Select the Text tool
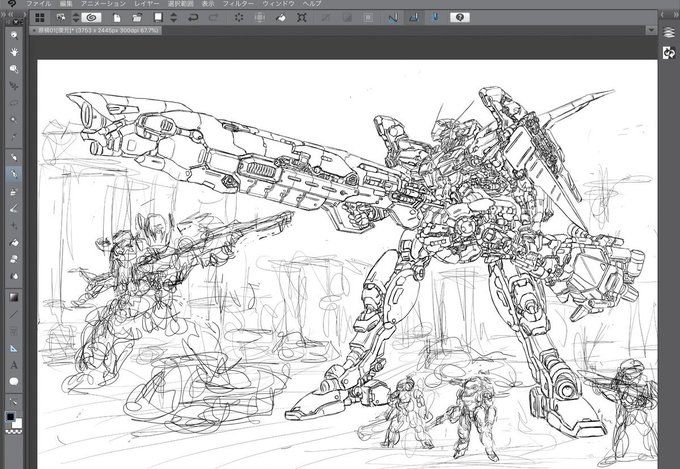Viewport: 680px width, 469px height. (x=14, y=365)
